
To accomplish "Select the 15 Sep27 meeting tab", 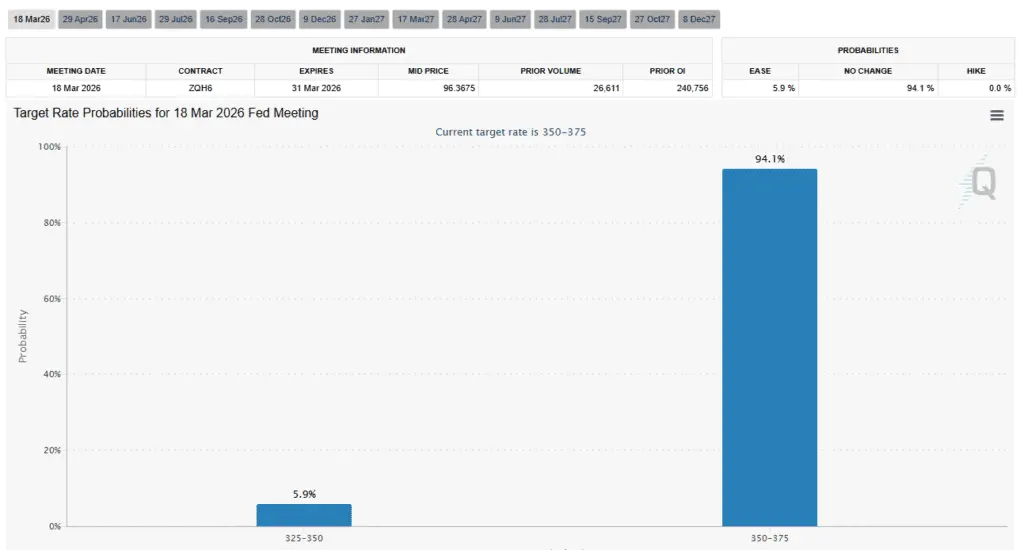I will coord(603,19).
